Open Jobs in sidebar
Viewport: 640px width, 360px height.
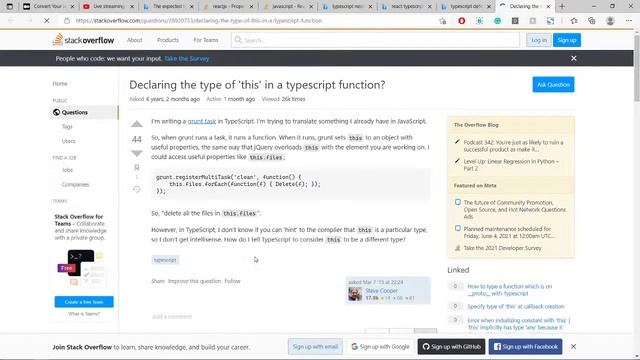pos(67,170)
